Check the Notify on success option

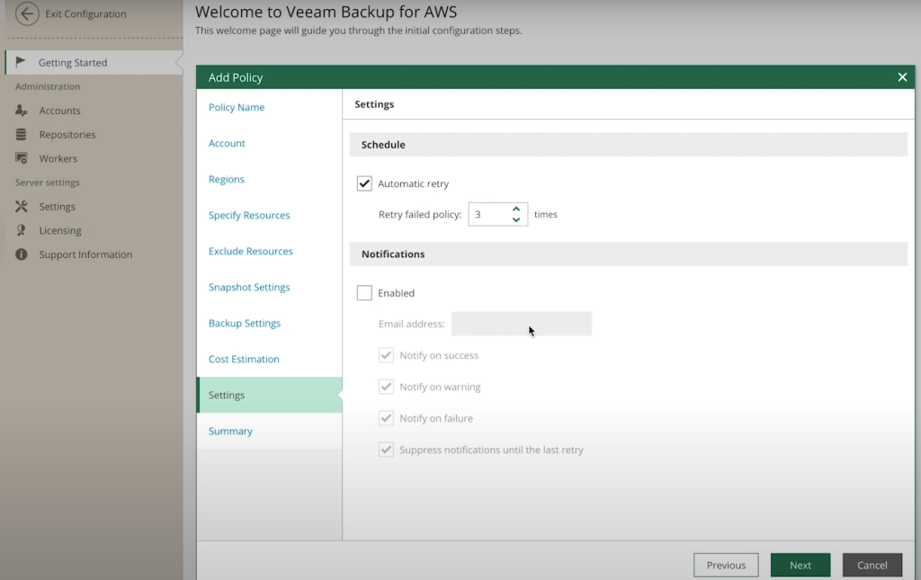[386, 355]
